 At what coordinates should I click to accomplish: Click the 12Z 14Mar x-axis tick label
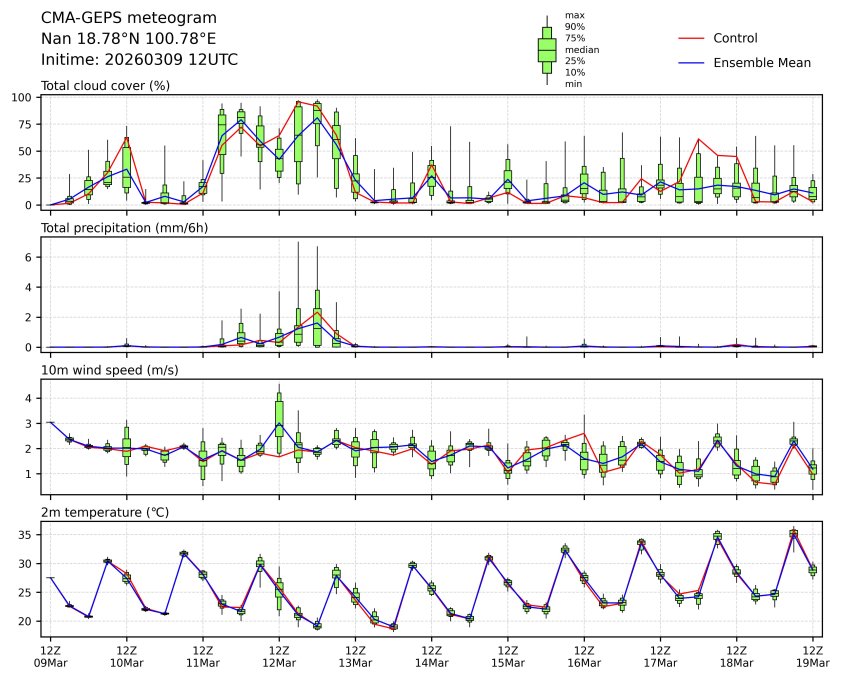click(x=431, y=655)
